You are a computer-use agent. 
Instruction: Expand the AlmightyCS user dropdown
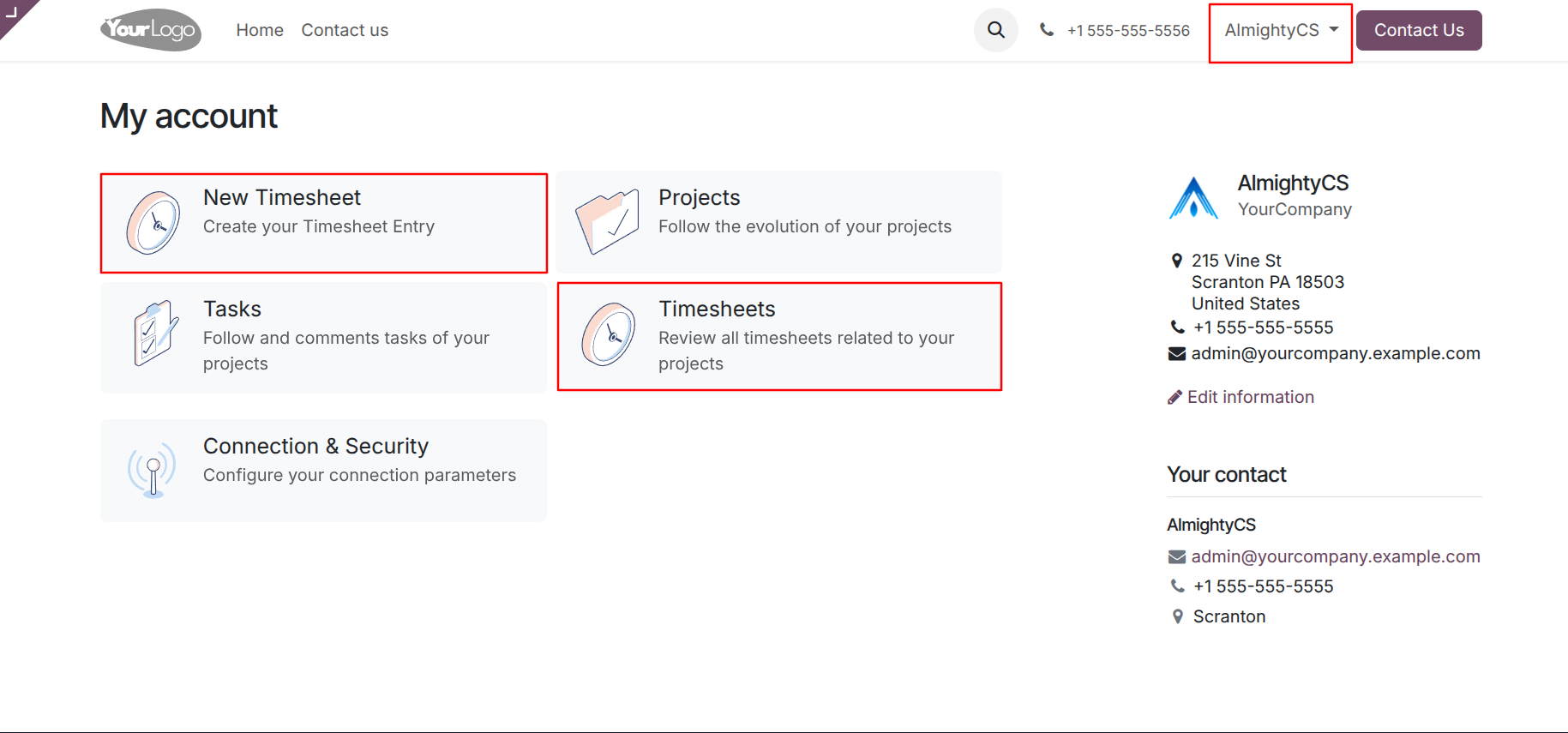(1281, 31)
